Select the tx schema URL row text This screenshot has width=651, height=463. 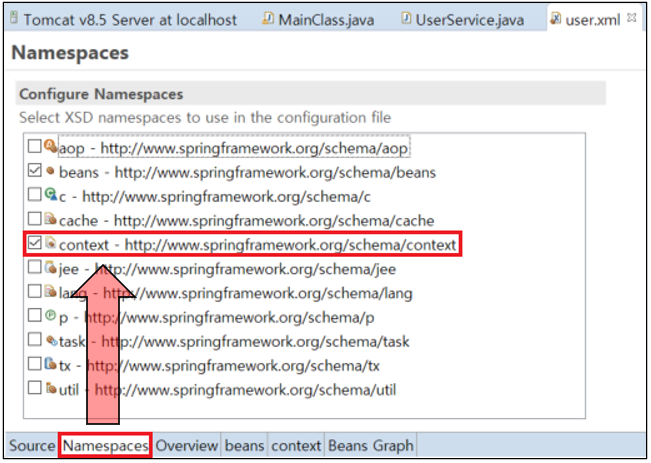219,365
